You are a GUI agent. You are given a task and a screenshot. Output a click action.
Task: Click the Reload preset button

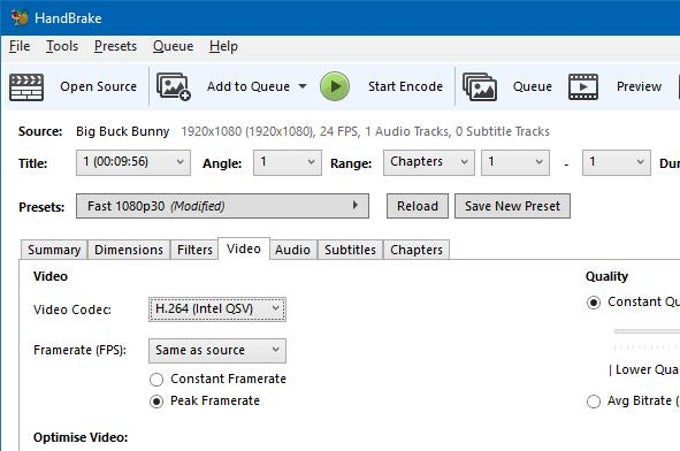[x=417, y=206]
